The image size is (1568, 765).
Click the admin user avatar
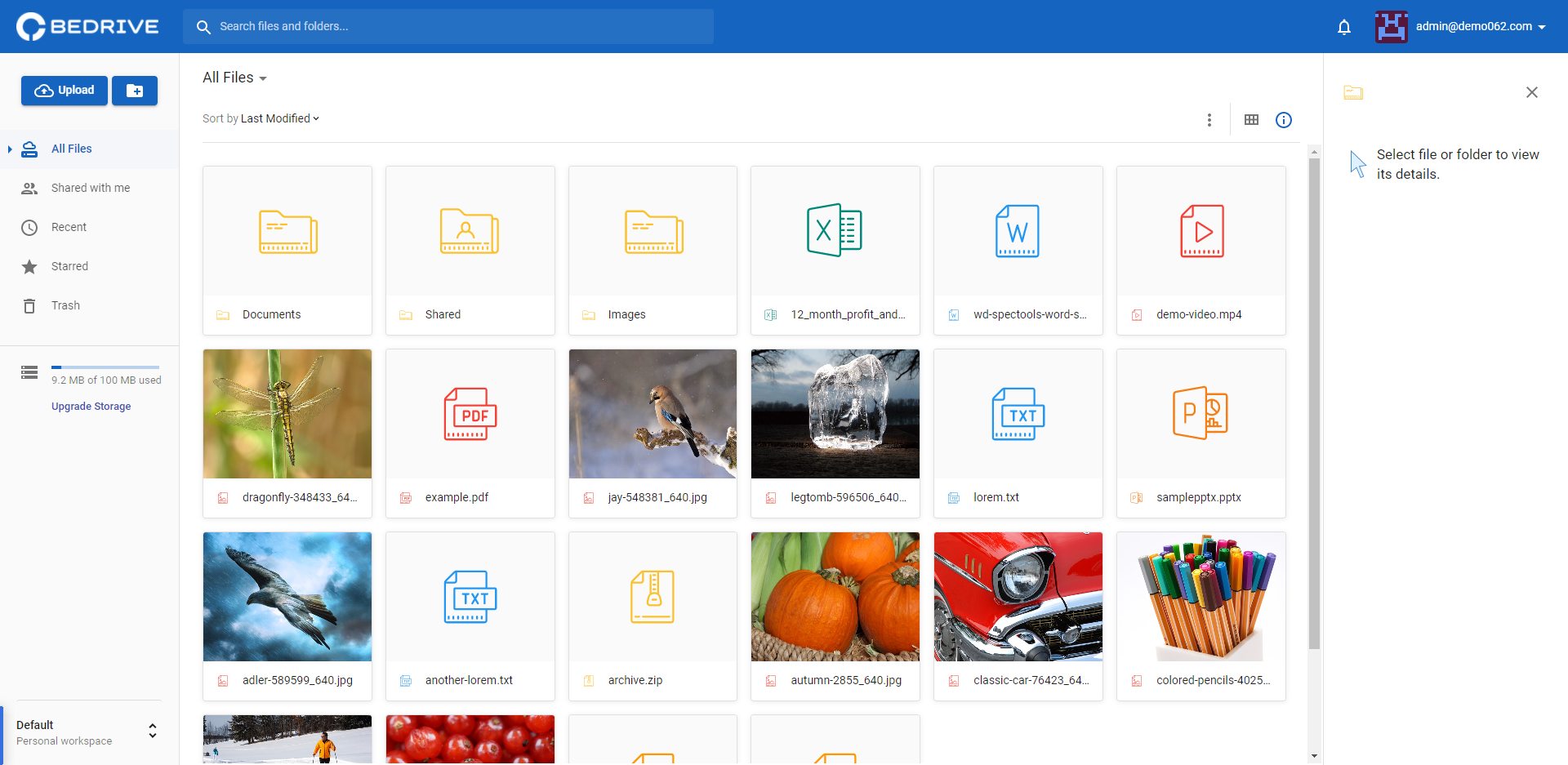1392,27
